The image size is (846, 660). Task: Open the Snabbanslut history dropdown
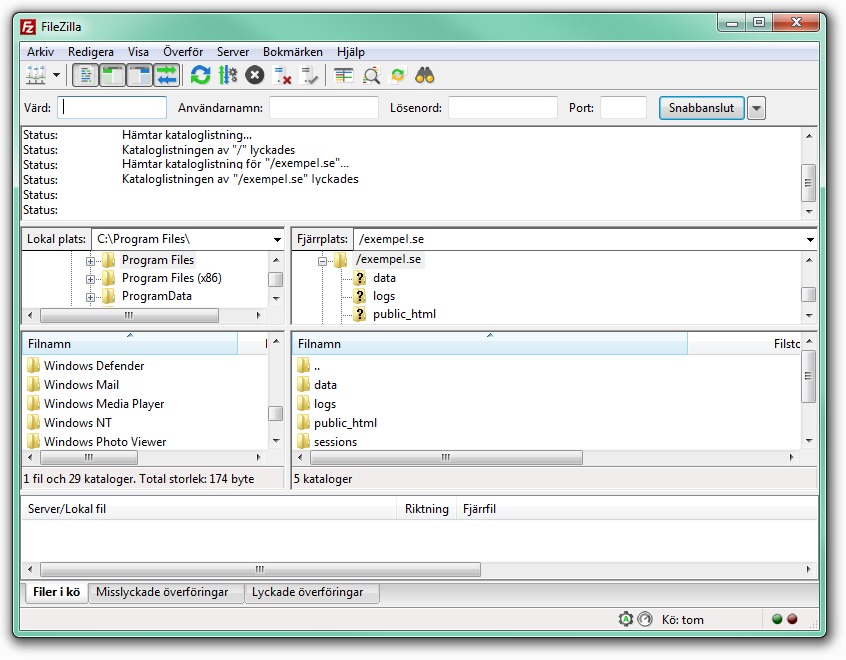(x=756, y=108)
